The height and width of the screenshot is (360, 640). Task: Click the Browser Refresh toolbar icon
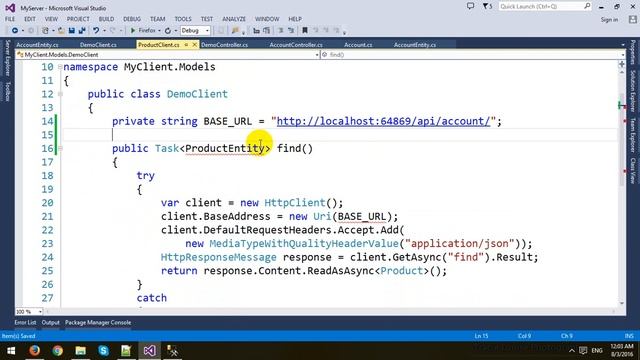tap(168, 31)
